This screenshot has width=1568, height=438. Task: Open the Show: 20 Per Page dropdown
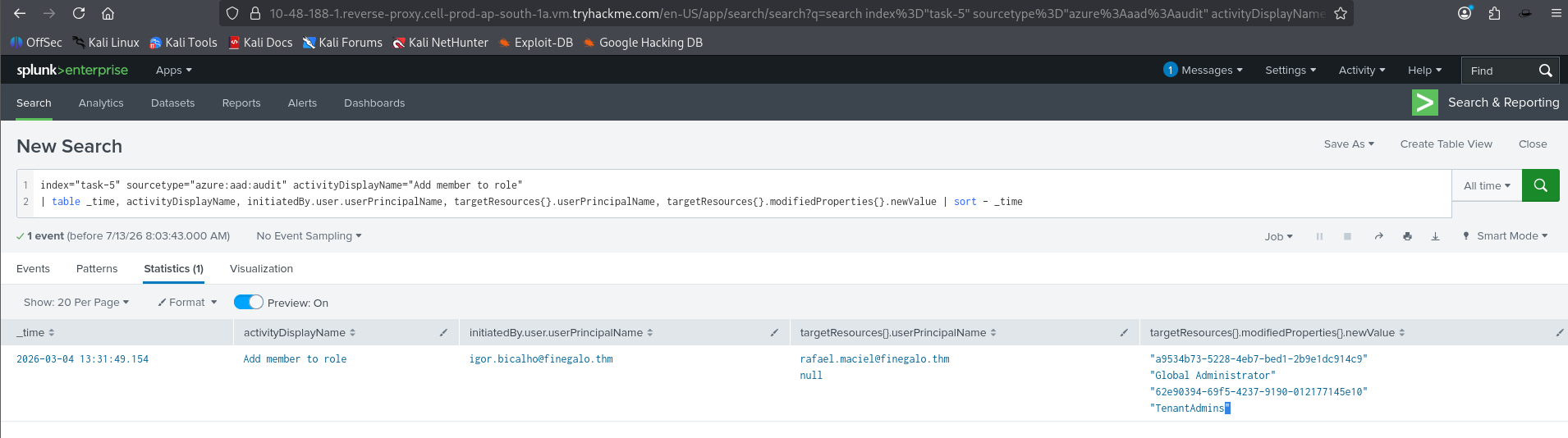click(76, 302)
